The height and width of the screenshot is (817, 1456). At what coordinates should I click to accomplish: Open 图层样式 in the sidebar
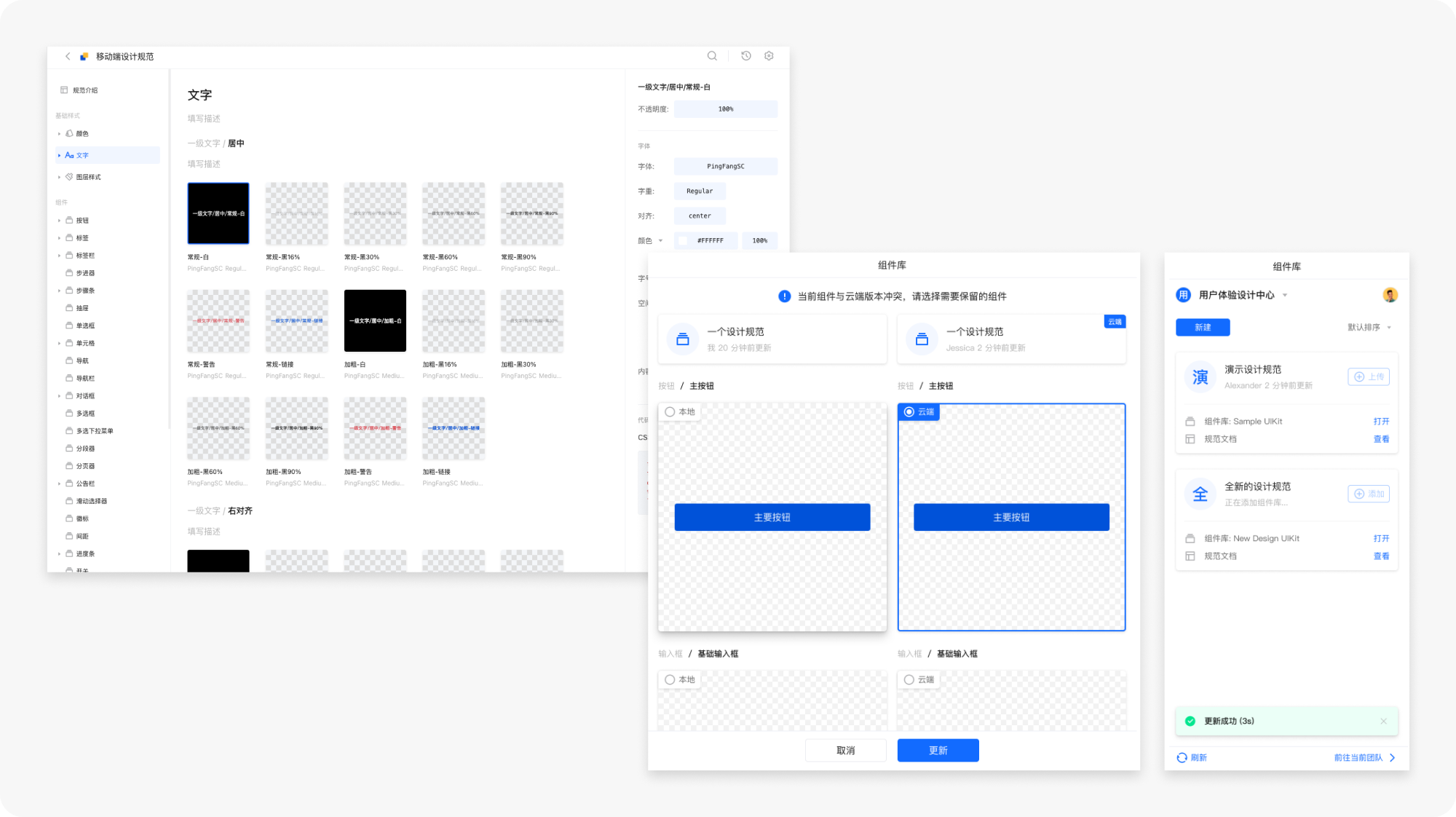pyautogui.click(x=88, y=177)
